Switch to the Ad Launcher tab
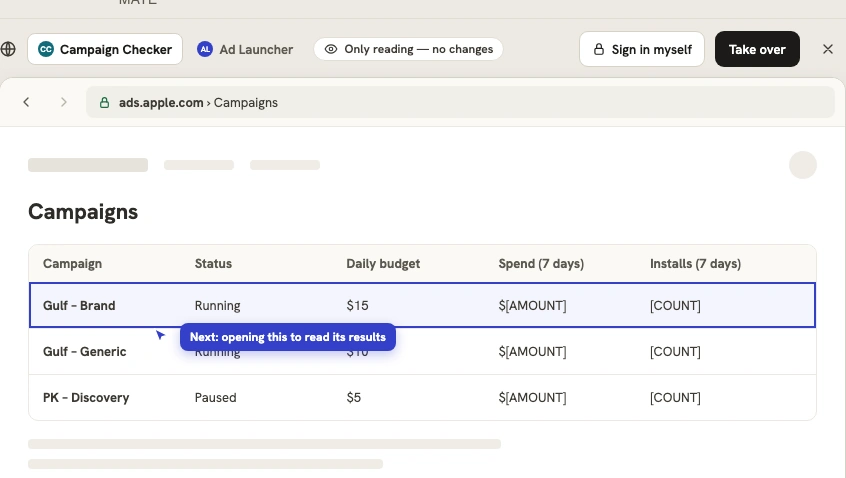 click(x=245, y=49)
